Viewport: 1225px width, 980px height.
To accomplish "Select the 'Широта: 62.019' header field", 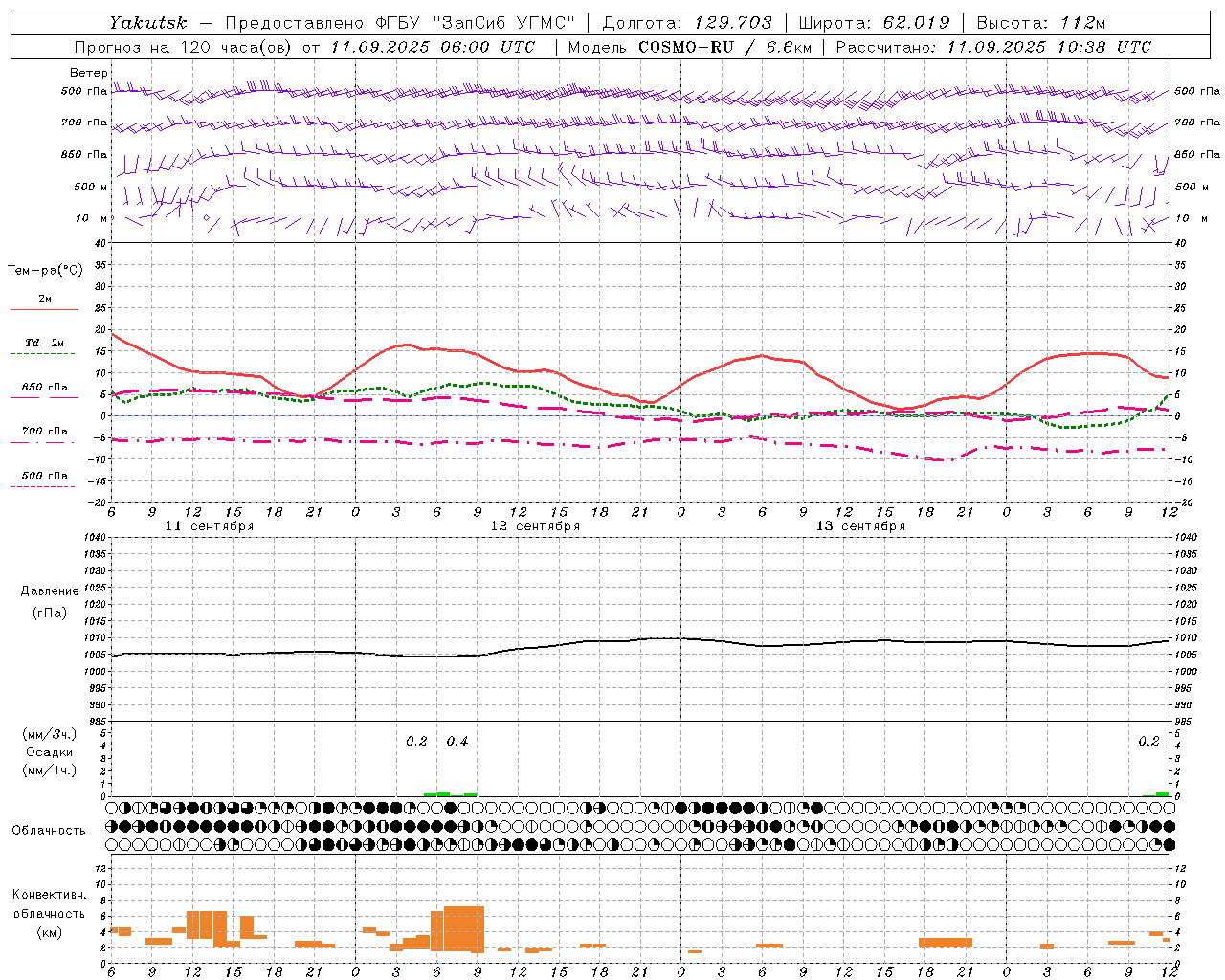I will click(874, 23).
